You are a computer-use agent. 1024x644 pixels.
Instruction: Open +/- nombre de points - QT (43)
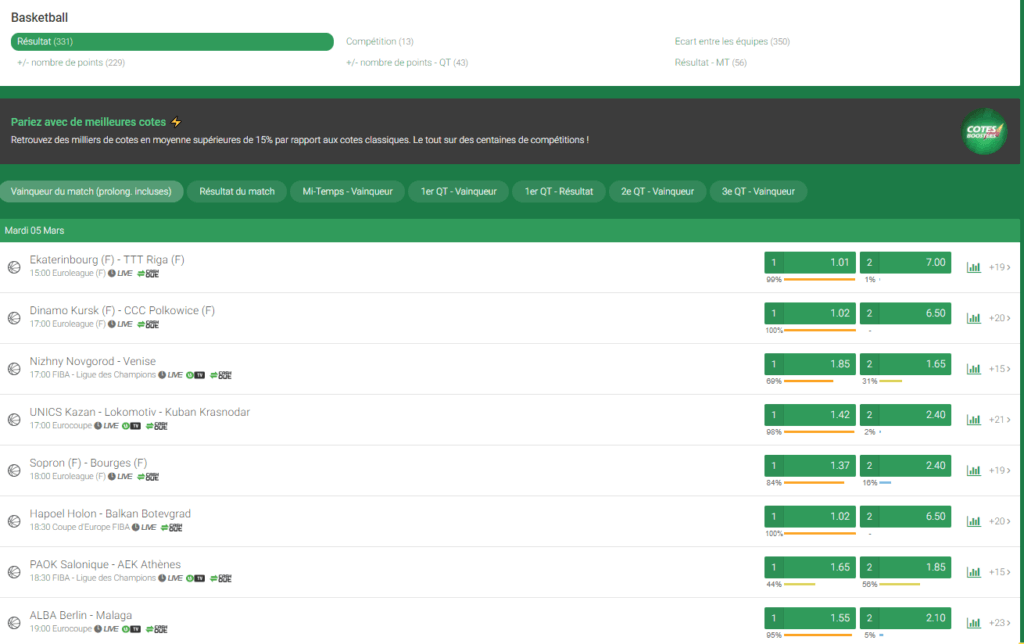407,63
